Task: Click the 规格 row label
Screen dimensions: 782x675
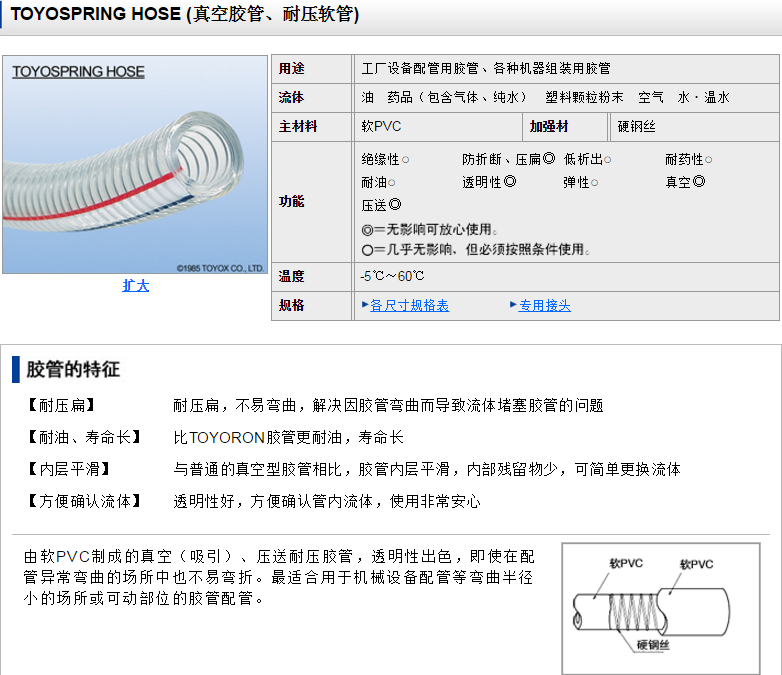Action: 291,305
